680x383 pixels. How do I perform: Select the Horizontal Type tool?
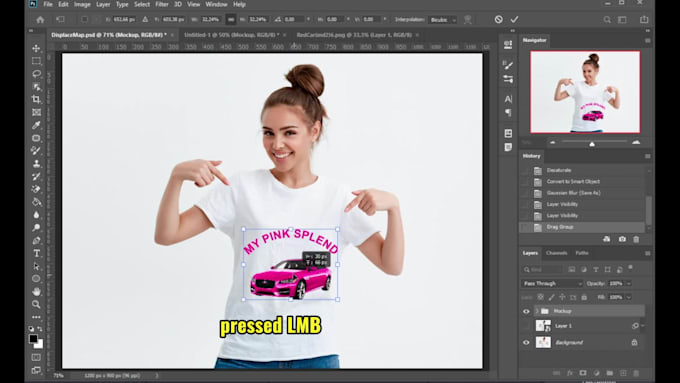coord(36,253)
